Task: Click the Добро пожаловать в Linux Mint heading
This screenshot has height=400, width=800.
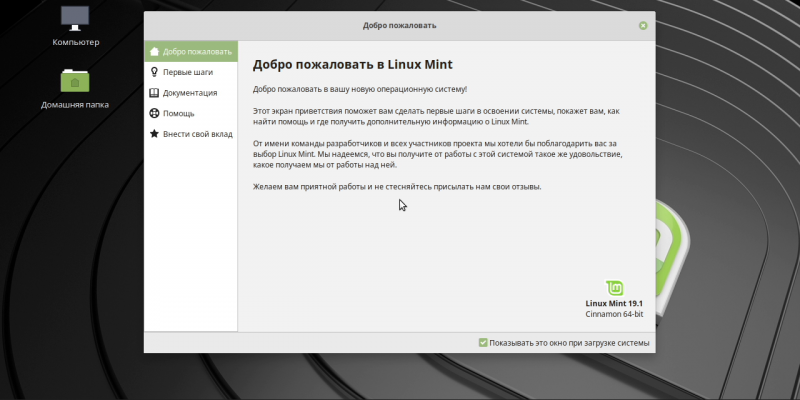Action: [352, 66]
